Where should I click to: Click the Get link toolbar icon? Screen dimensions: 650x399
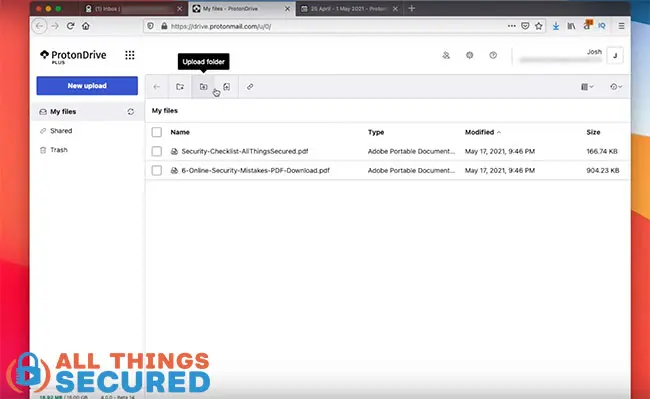(250, 87)
